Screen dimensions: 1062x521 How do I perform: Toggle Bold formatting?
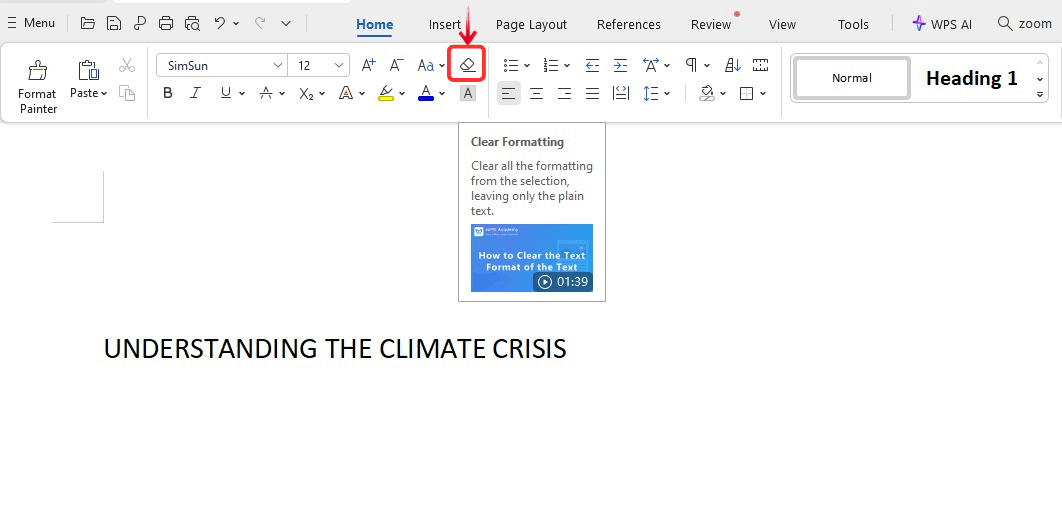point(168,93)
